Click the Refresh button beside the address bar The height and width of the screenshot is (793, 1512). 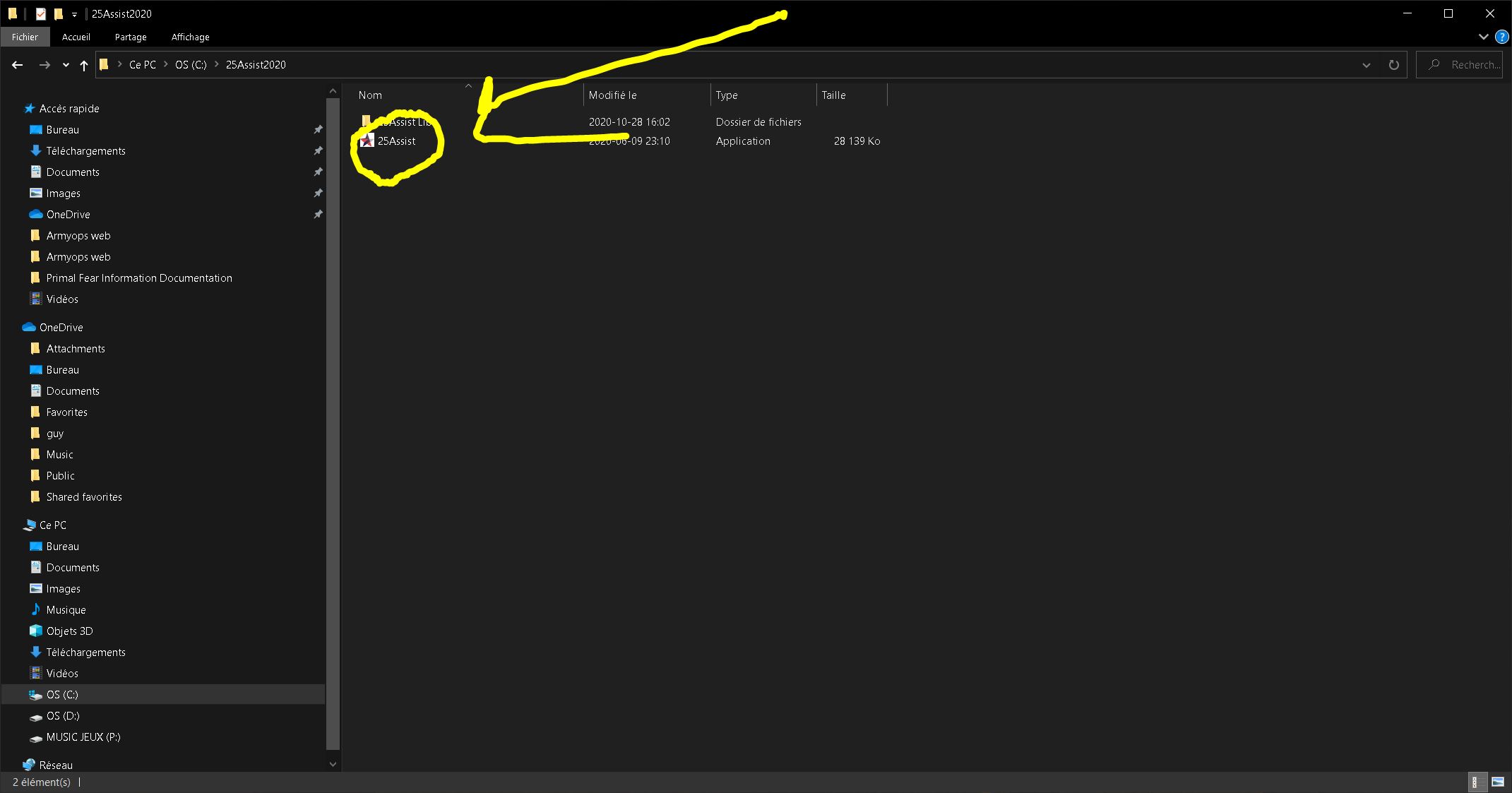click(x=1393, y=65)
